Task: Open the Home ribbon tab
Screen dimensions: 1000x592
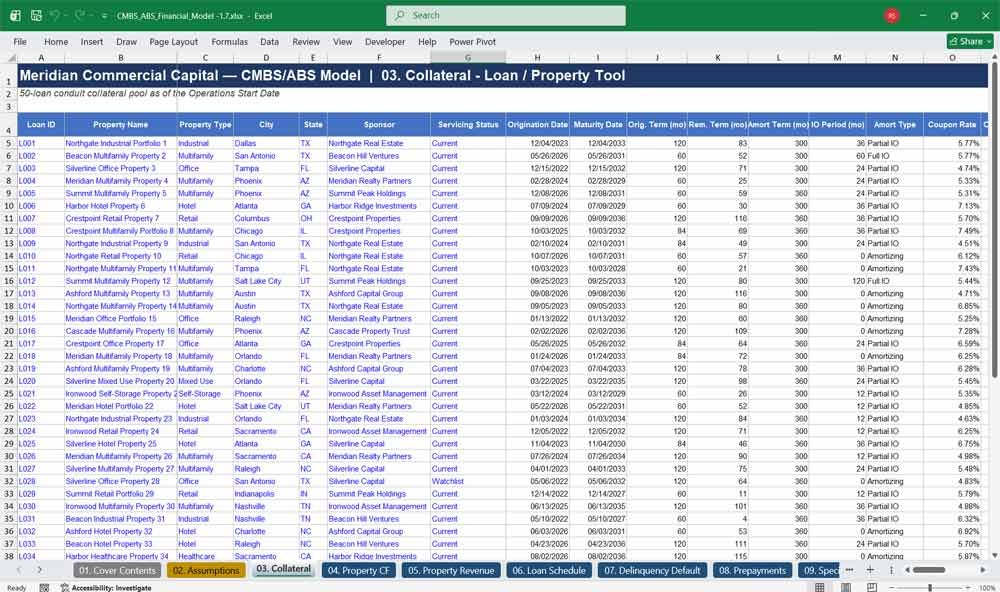Action: (x=56, y=41)
